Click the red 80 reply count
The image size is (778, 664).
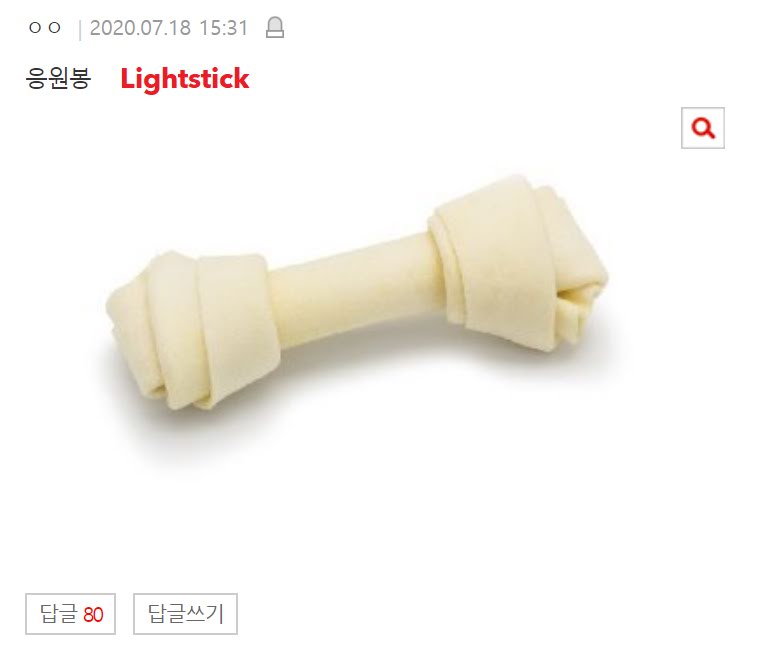click(x=93, y=615)
